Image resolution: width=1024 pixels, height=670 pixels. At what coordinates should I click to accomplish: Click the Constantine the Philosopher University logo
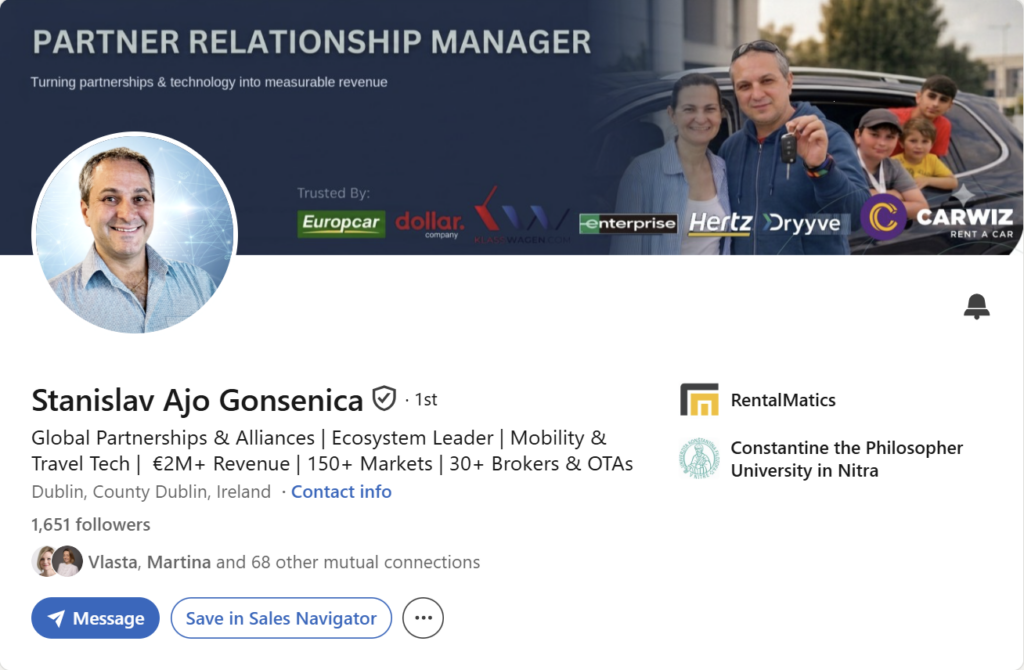(x=699, y=458)
